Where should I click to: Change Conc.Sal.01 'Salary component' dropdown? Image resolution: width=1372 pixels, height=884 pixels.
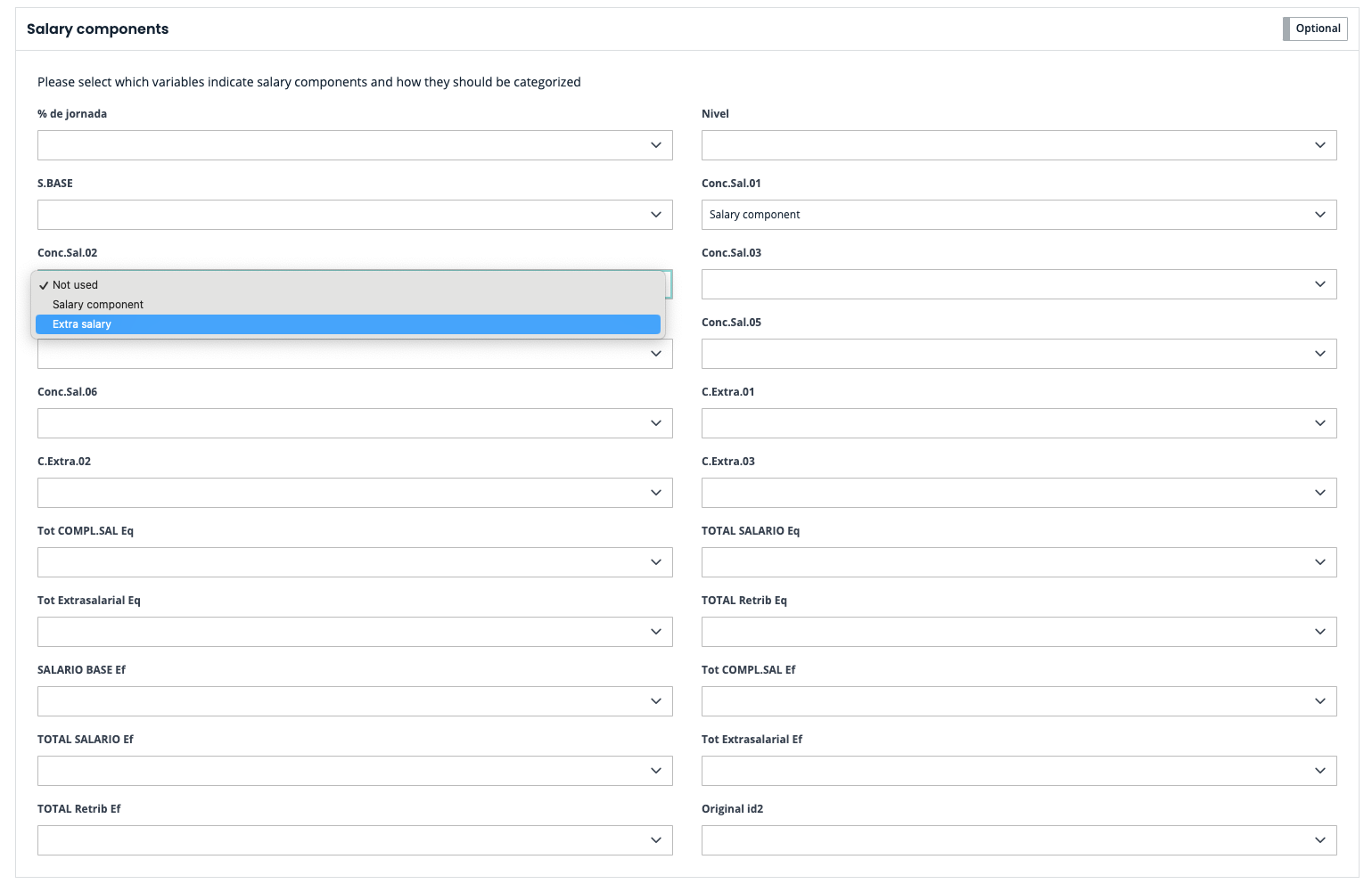1018,215
